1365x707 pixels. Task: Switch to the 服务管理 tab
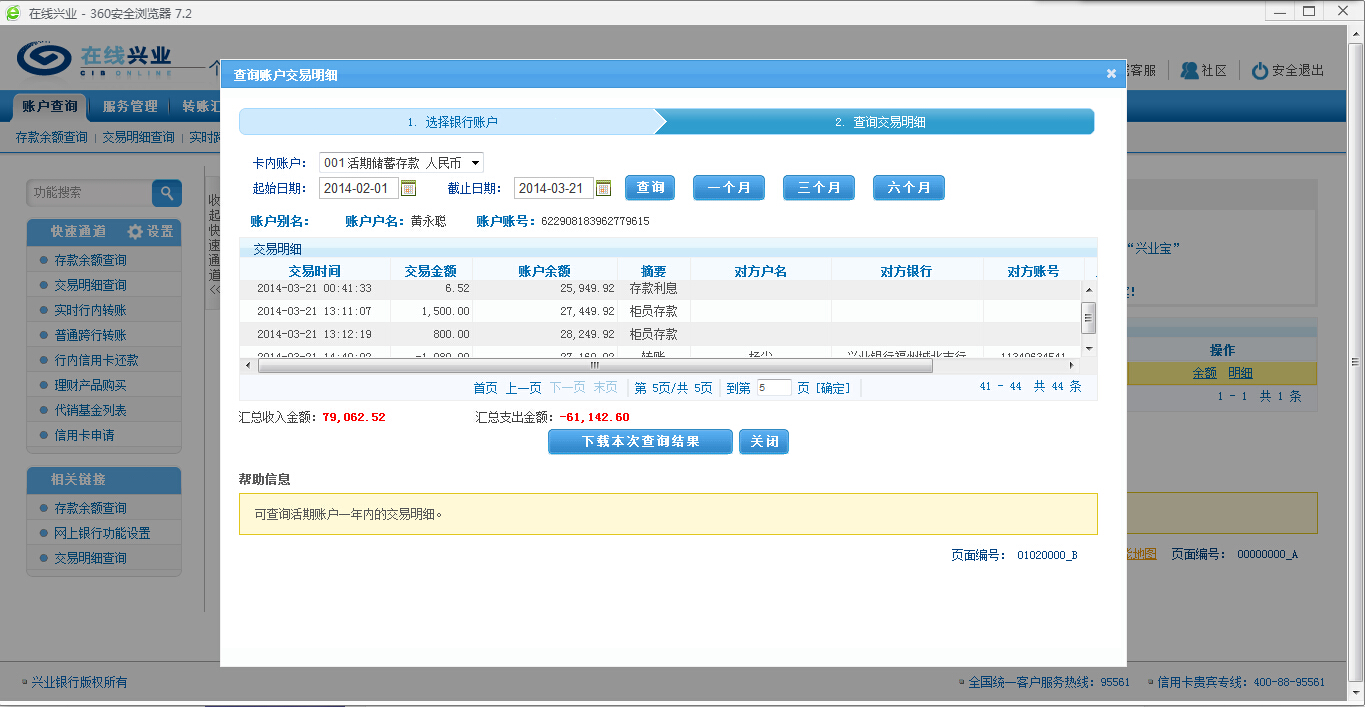tap(130, 106)
